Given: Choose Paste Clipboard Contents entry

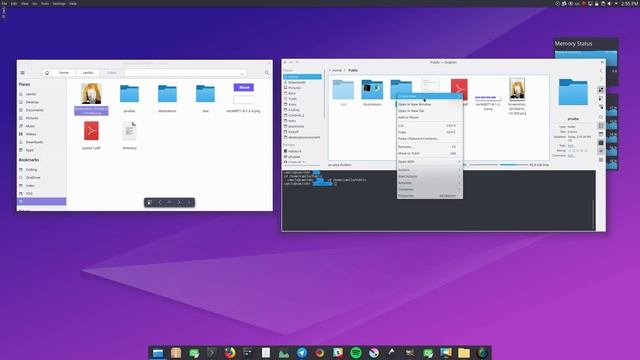Looking at the screenshot, I should 429,139.
